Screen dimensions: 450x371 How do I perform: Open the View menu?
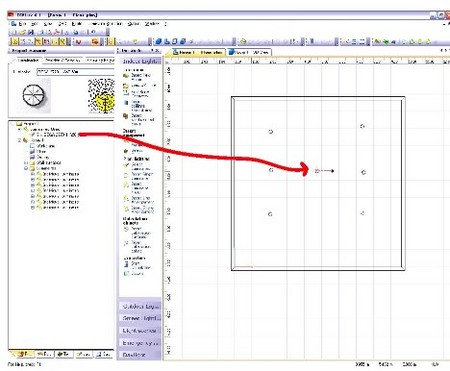click(x=48, y=24)
